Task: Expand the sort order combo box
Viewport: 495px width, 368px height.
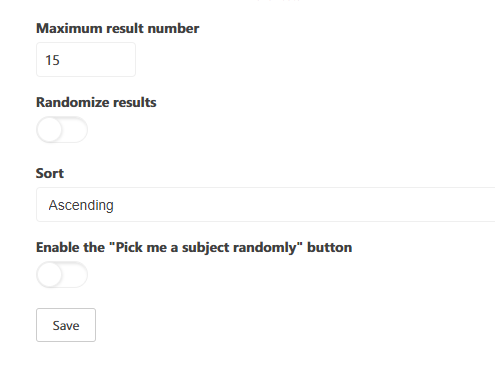Action: [265, 205]
